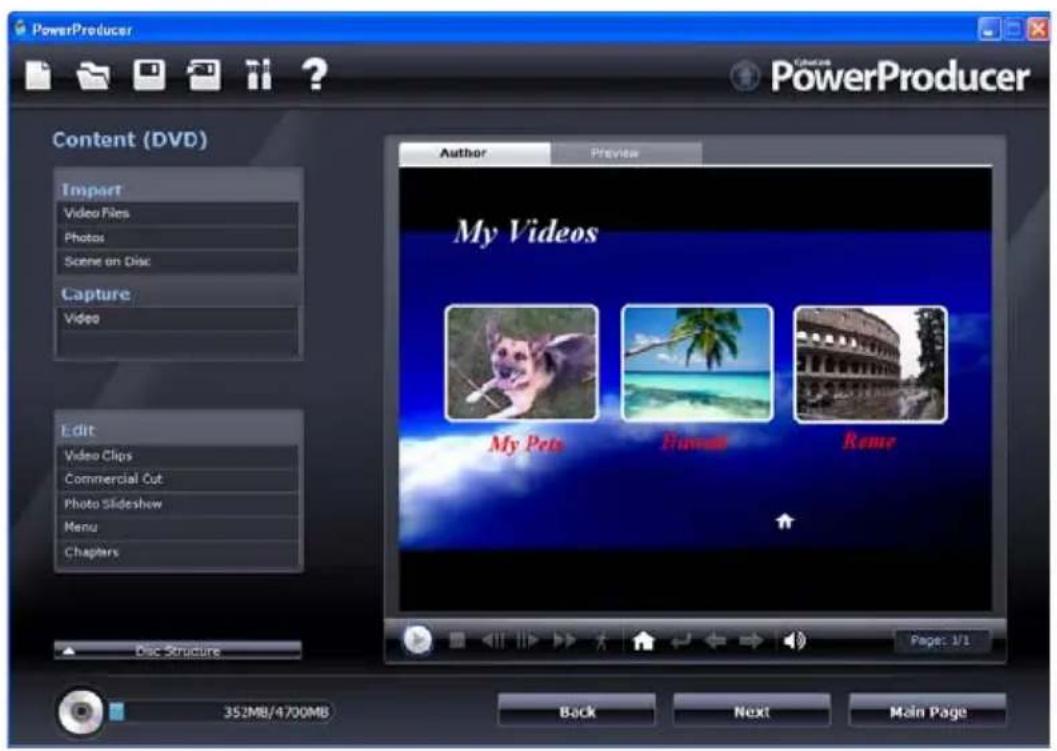Screen dimensions: 1057x751
Task: Click the My Videos menu title
Action: click(x=526, y=233)
